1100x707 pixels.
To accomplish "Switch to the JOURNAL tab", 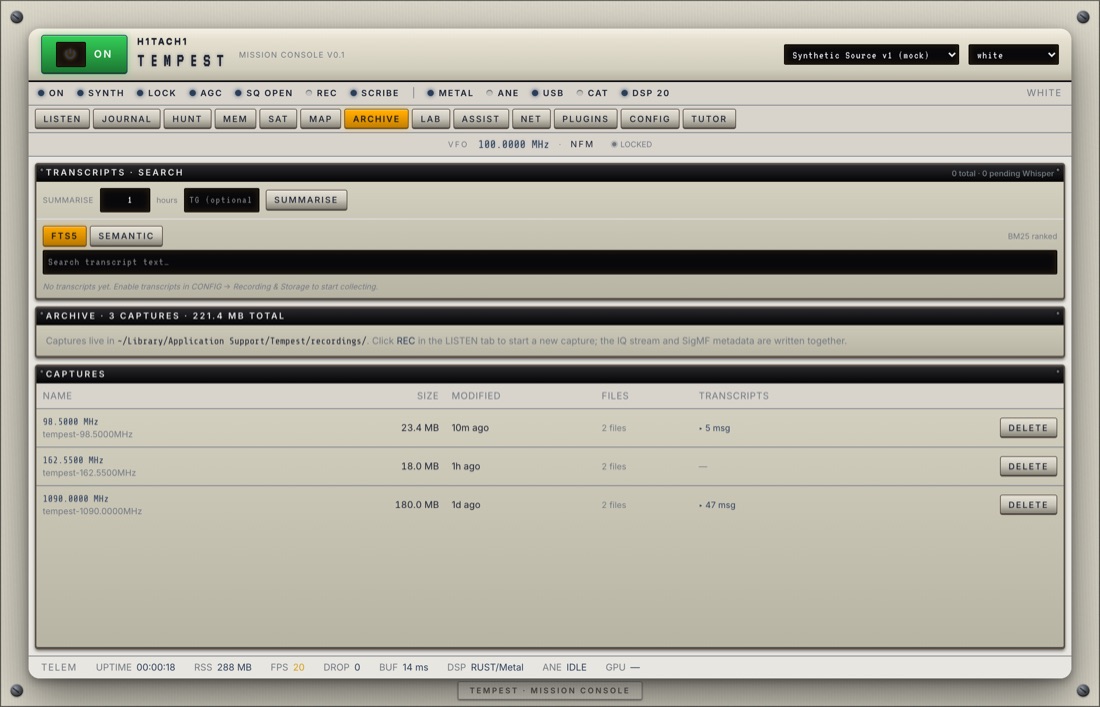I will (126, 119).
